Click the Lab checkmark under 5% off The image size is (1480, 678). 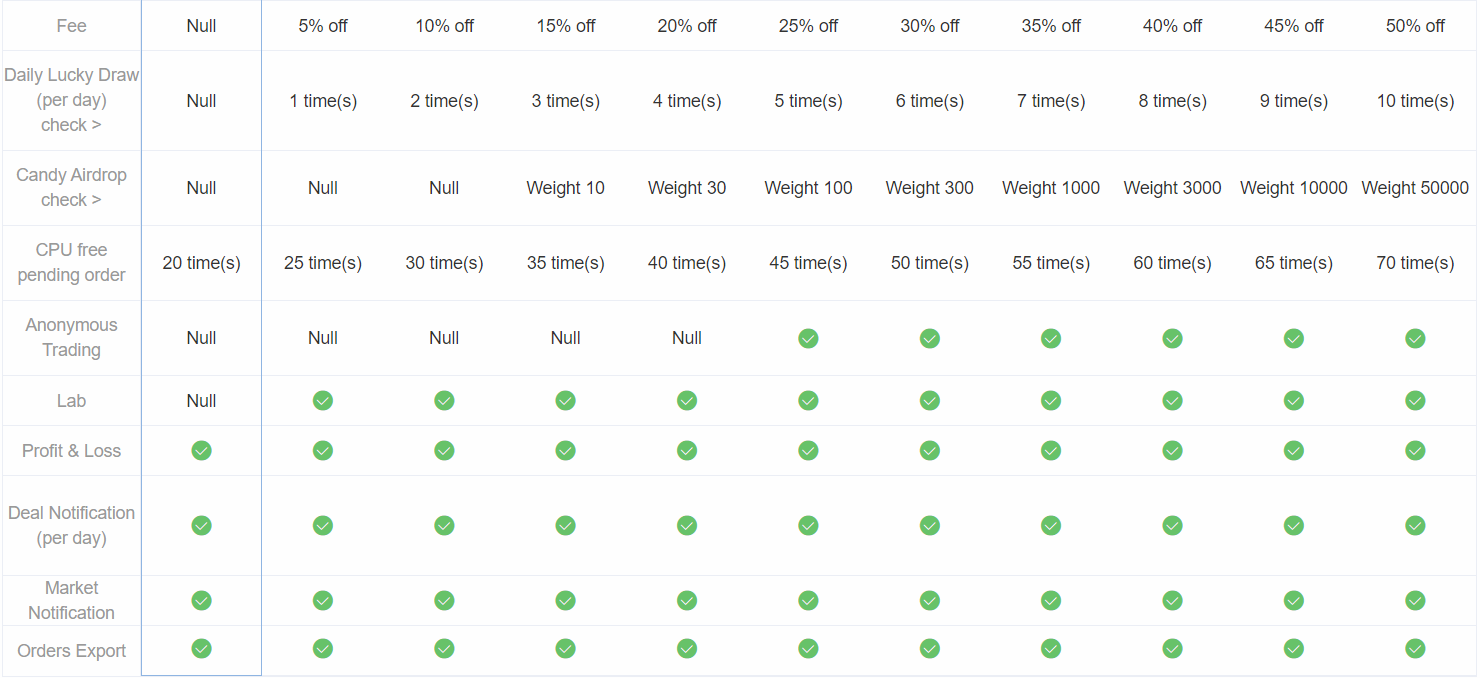tap(322, 400)
